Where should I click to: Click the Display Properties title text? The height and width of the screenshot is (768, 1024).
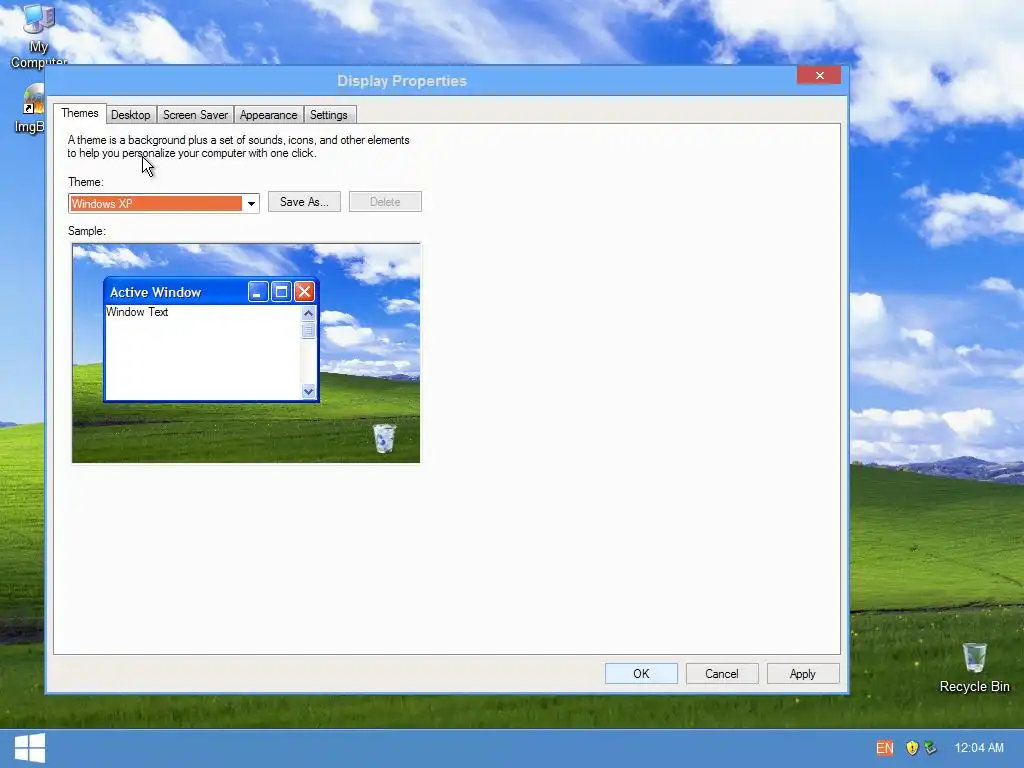(402, 81)
